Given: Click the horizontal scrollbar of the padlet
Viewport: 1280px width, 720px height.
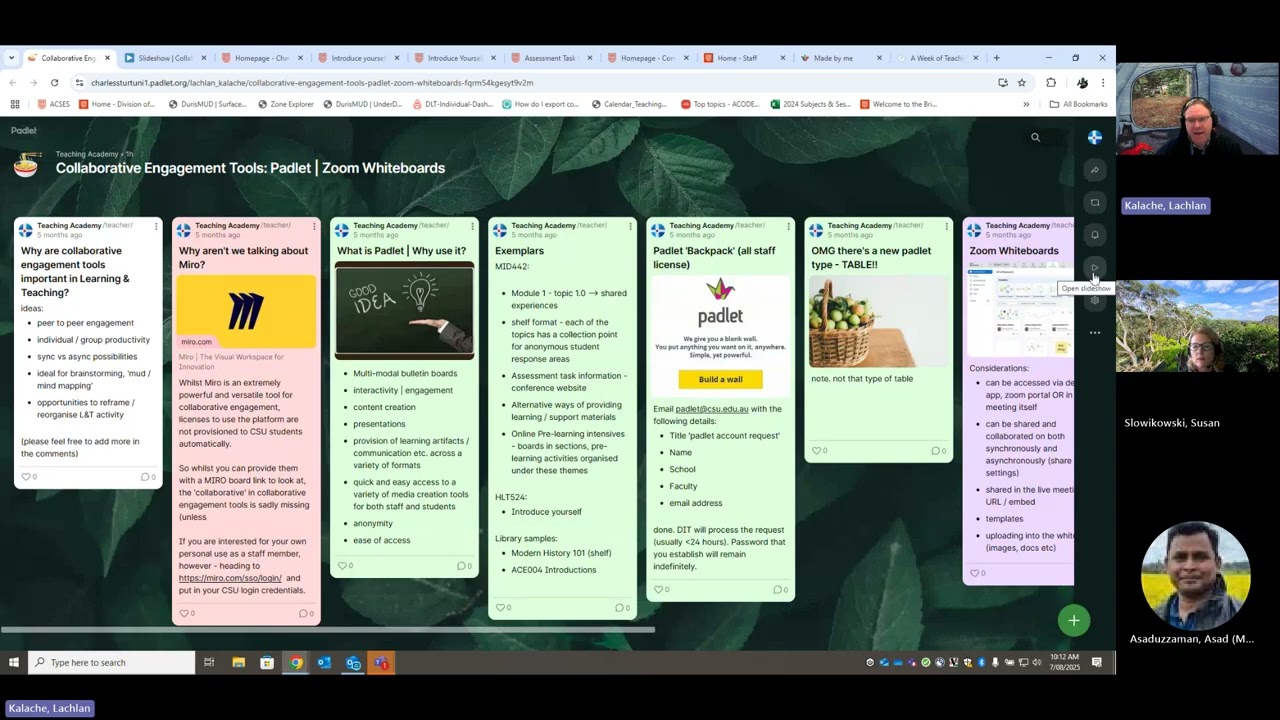Looking at the screenshot, I should 327,630.
